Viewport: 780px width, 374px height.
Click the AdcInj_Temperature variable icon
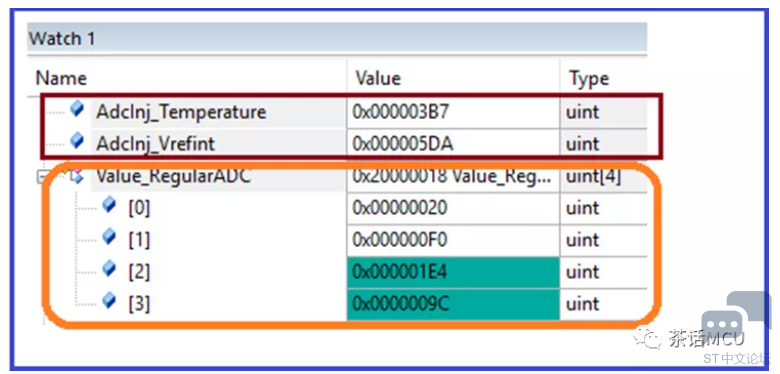(x=77, y=109)
